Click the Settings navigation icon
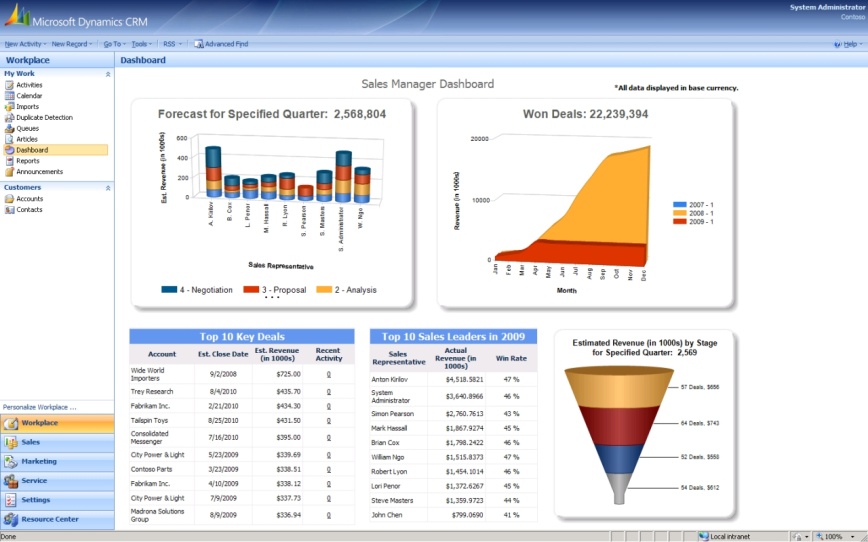The height and width of the screenshot is (542, 868). tap(11, 500)
